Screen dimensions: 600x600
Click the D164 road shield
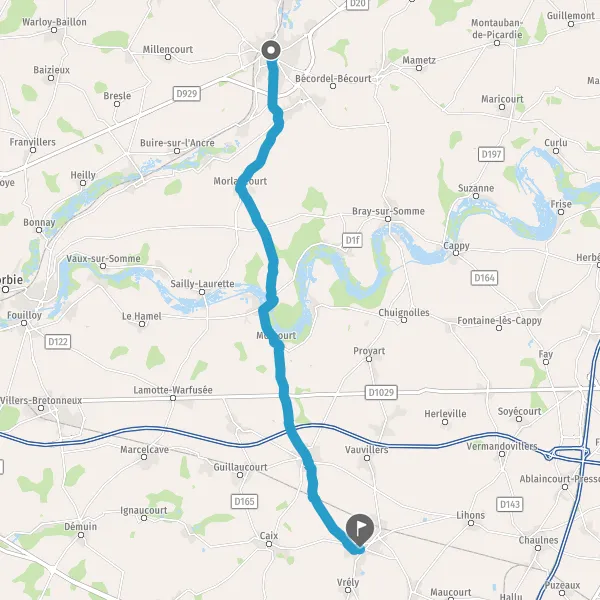point(484,278)
